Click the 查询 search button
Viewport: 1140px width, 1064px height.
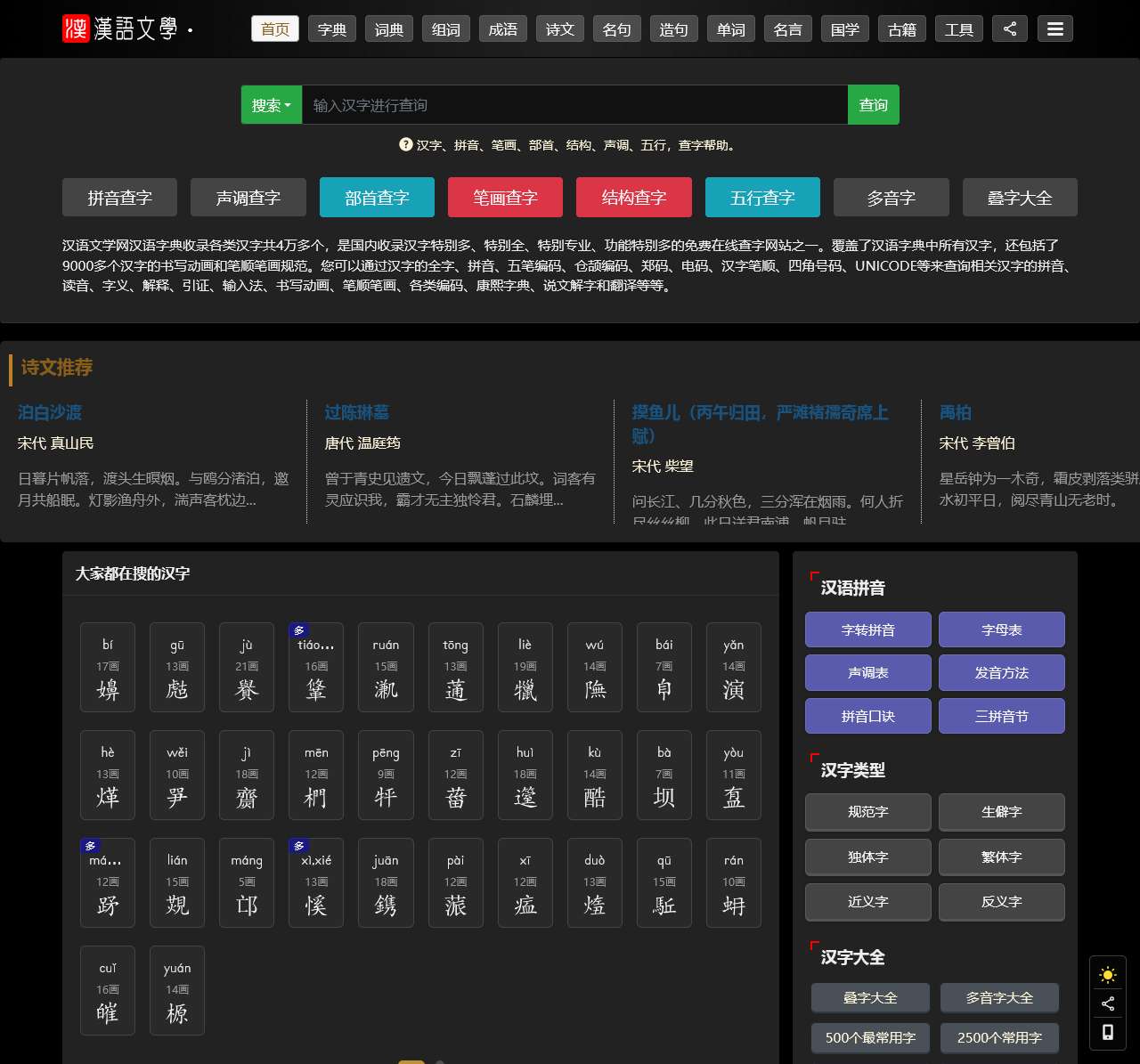click(873, 104)
